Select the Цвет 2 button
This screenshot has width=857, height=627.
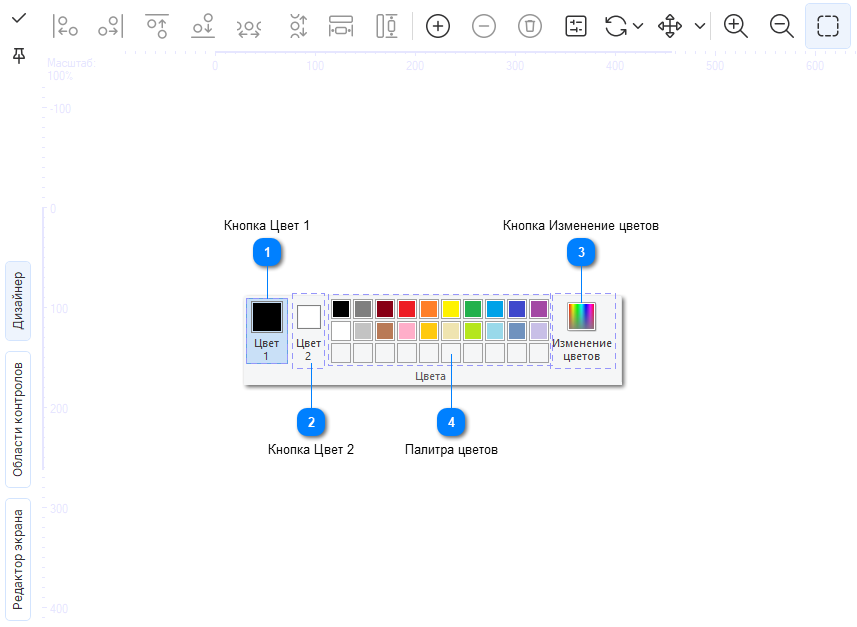309,332
